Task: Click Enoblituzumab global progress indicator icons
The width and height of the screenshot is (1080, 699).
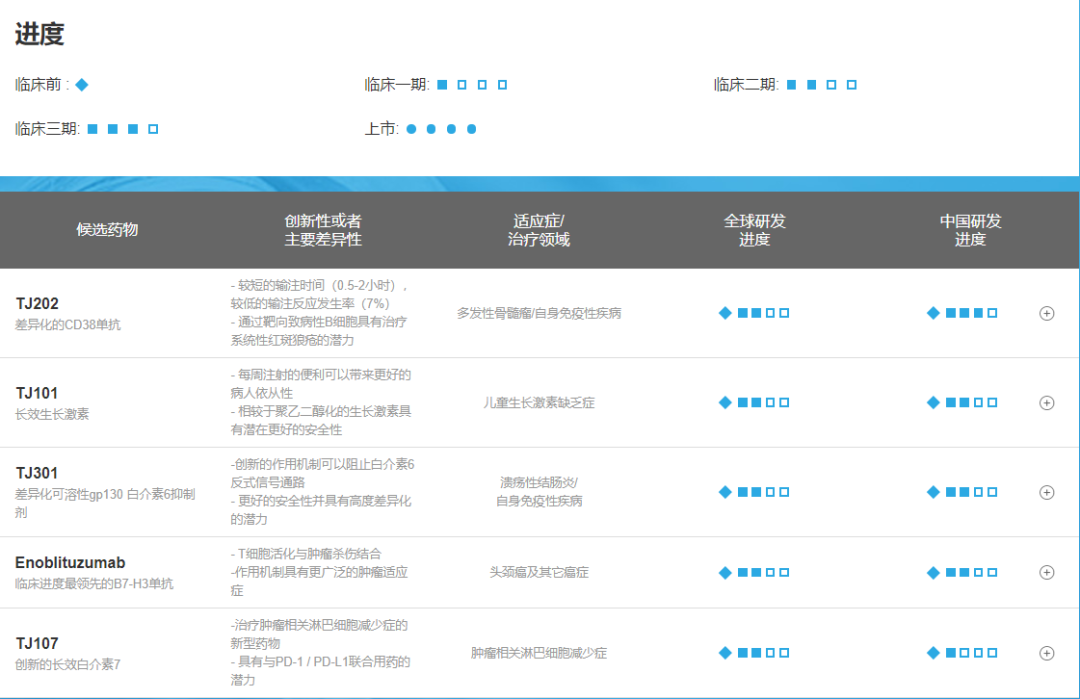Action: click(754, 573)
